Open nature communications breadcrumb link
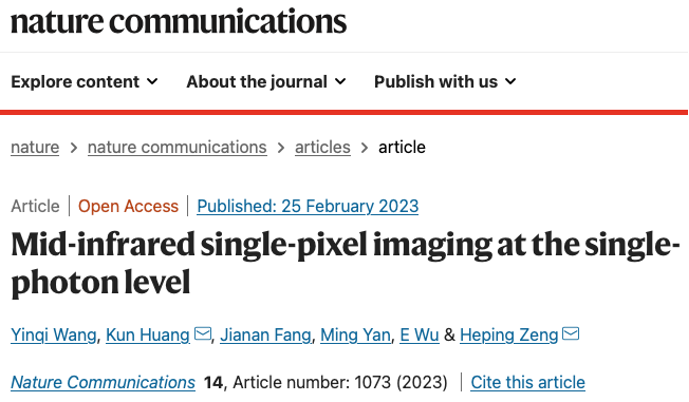Viewport: 689px width, 402px height. pyautogui.click(x=177, y=147)
